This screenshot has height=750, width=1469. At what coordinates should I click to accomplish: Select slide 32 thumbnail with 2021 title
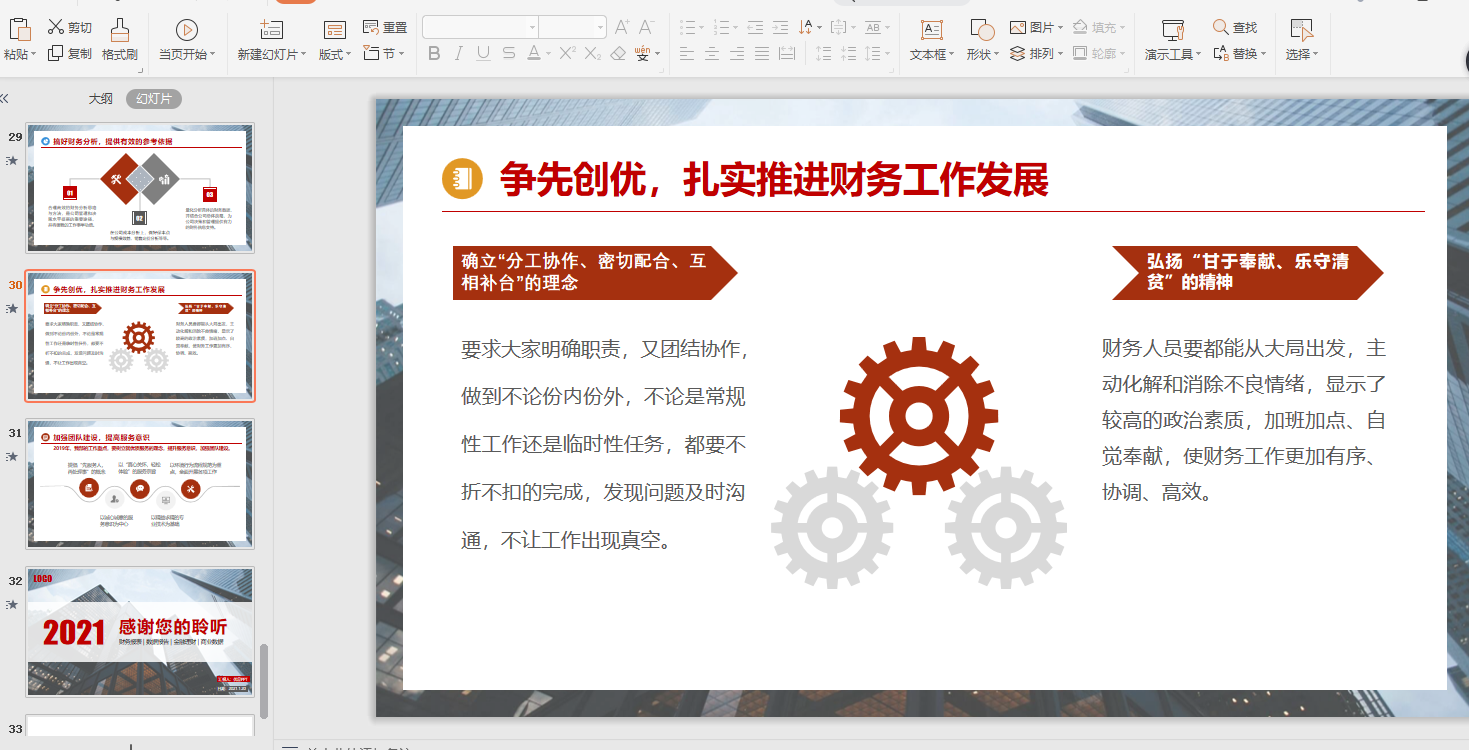point(140,631)
